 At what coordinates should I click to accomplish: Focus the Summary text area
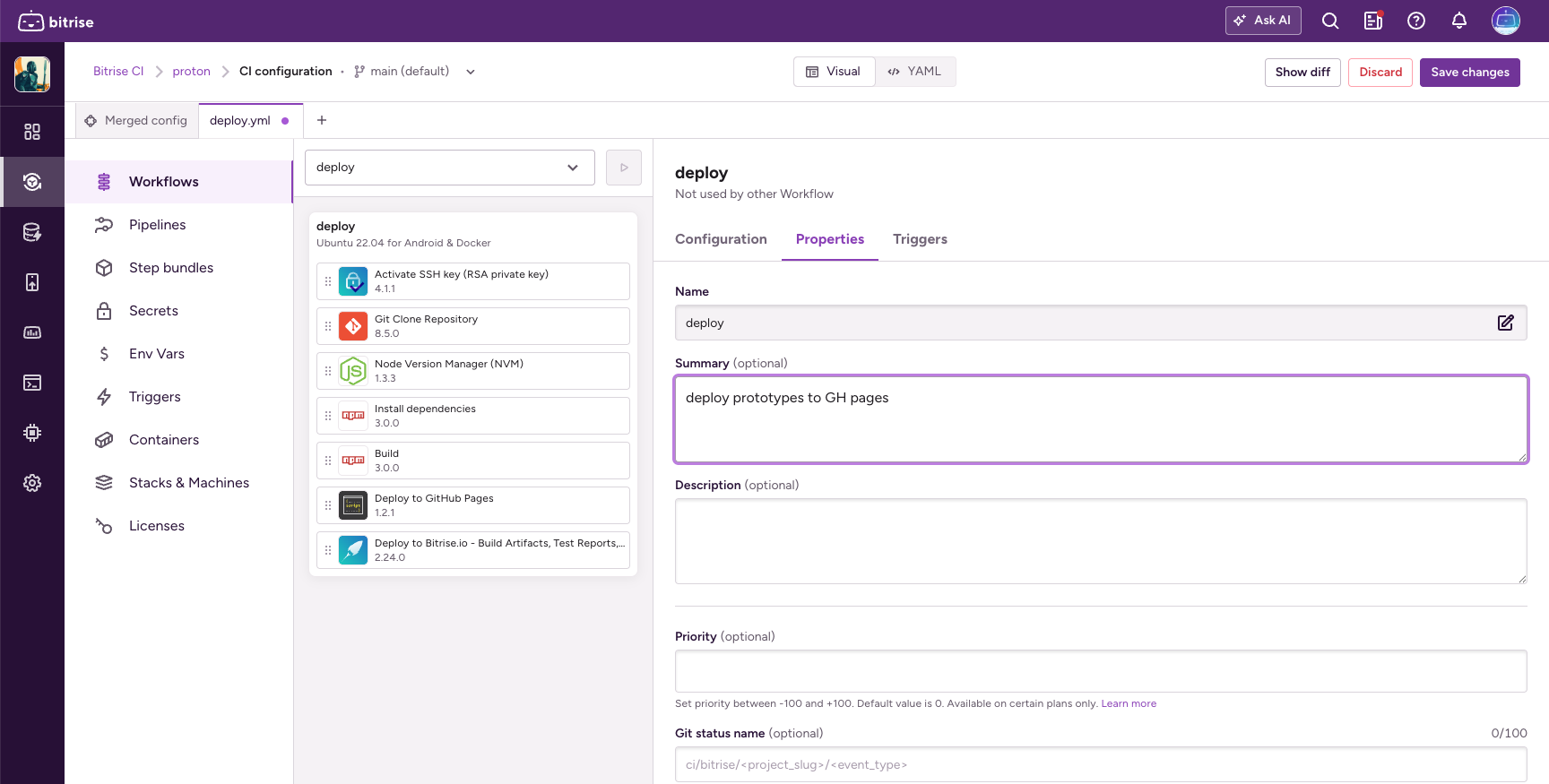[x=1101, y=419]
